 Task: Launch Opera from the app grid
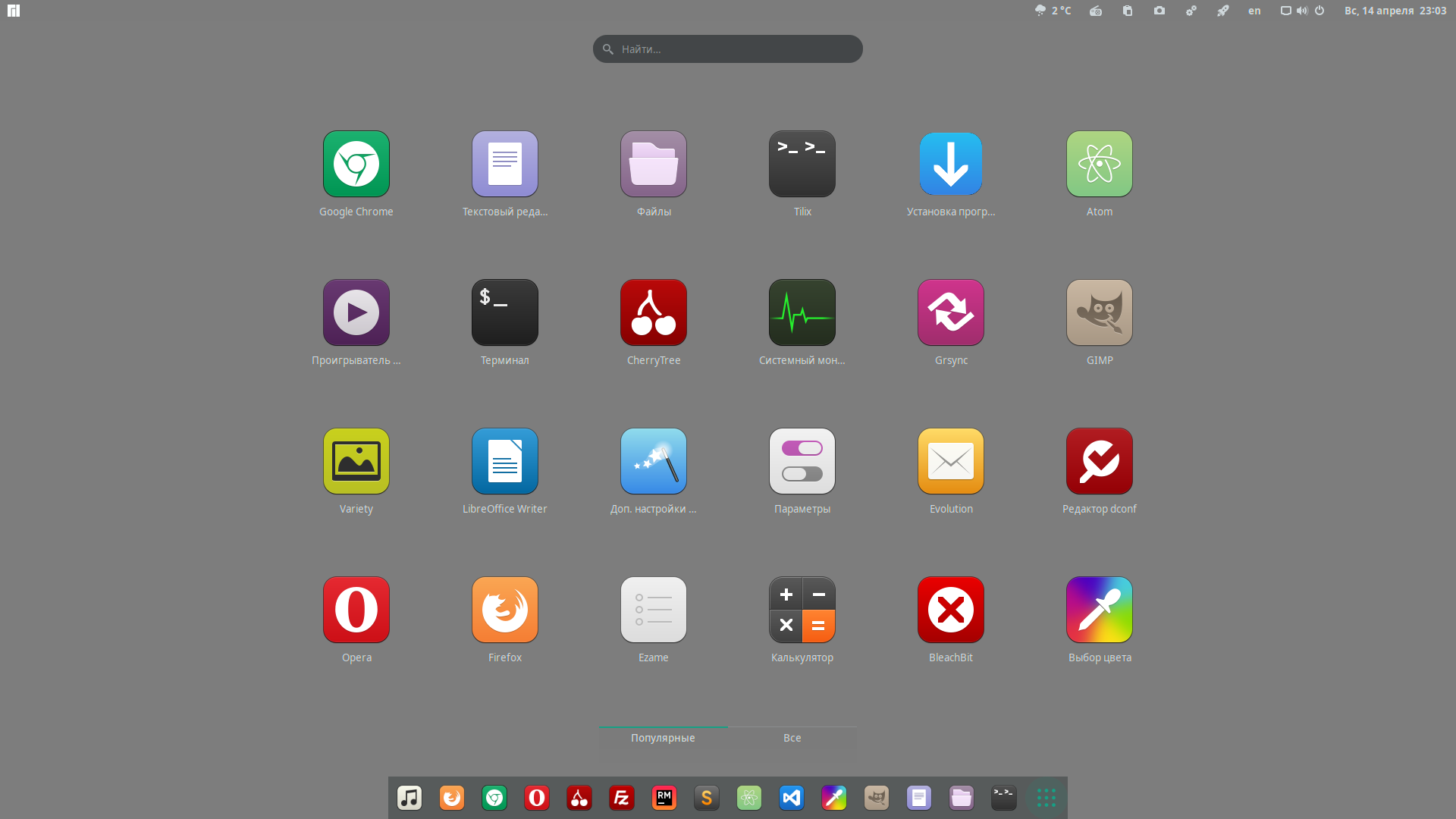coord(356,610)
